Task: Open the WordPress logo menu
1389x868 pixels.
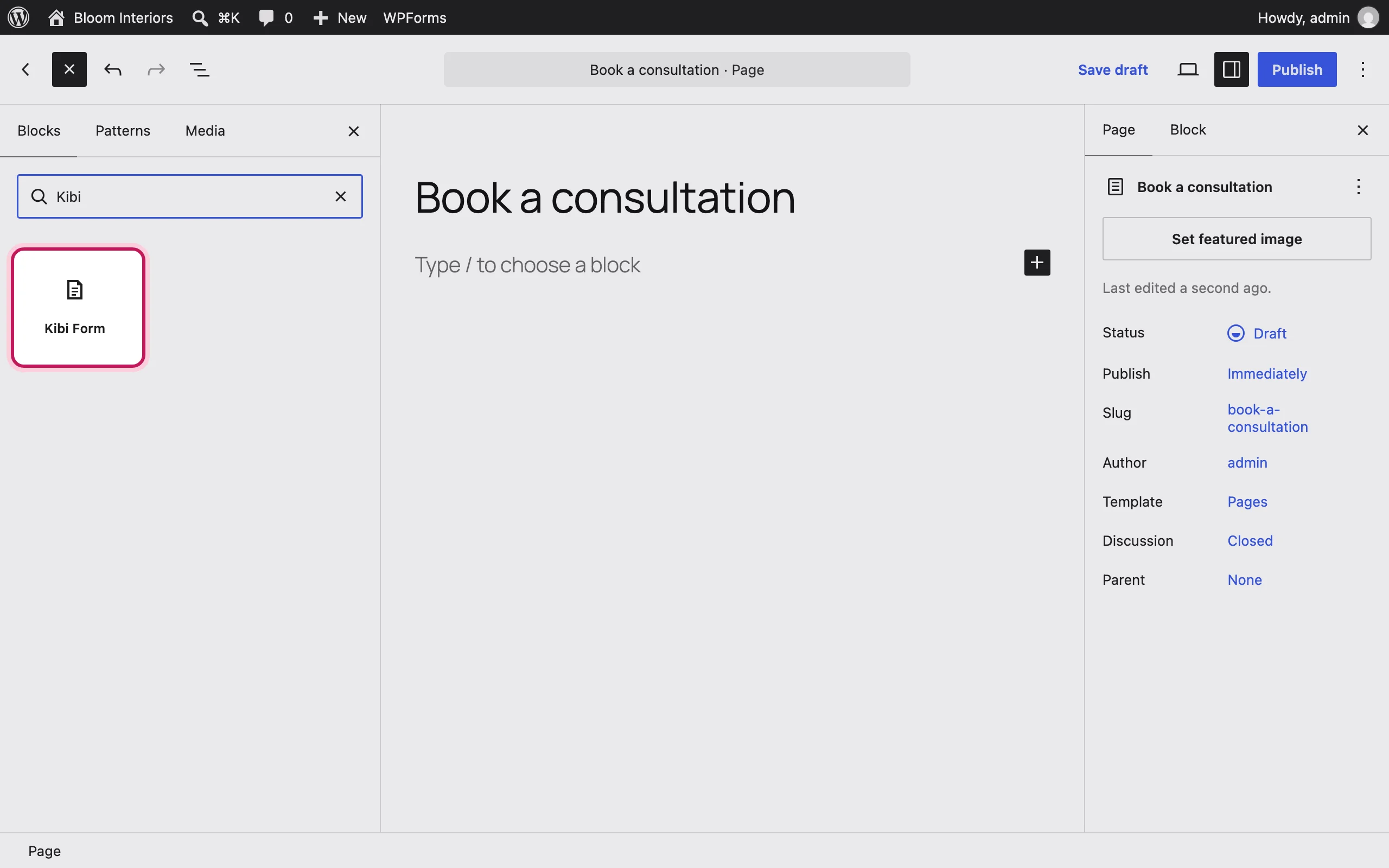Action: (18, 17)
